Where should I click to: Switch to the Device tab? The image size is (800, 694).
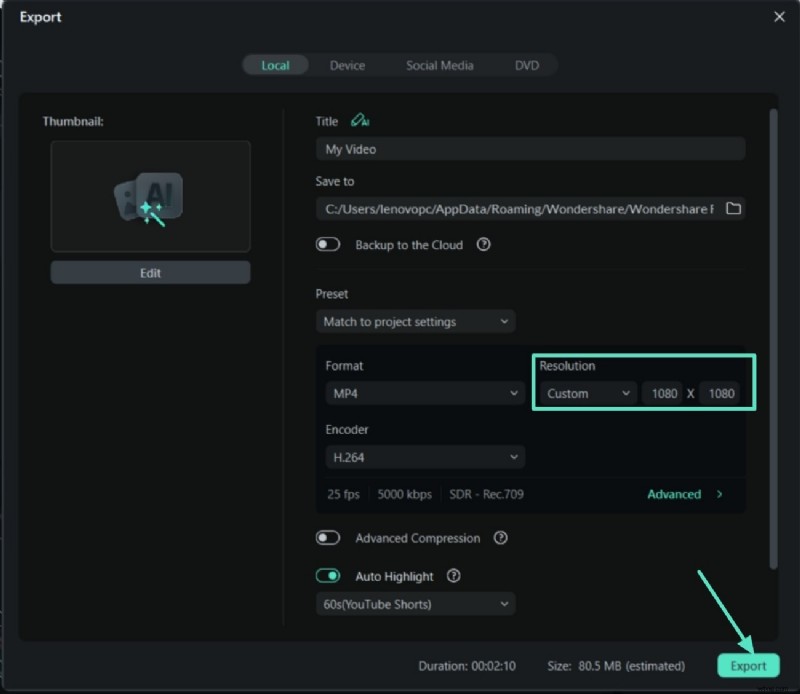(x=347, y=66)
